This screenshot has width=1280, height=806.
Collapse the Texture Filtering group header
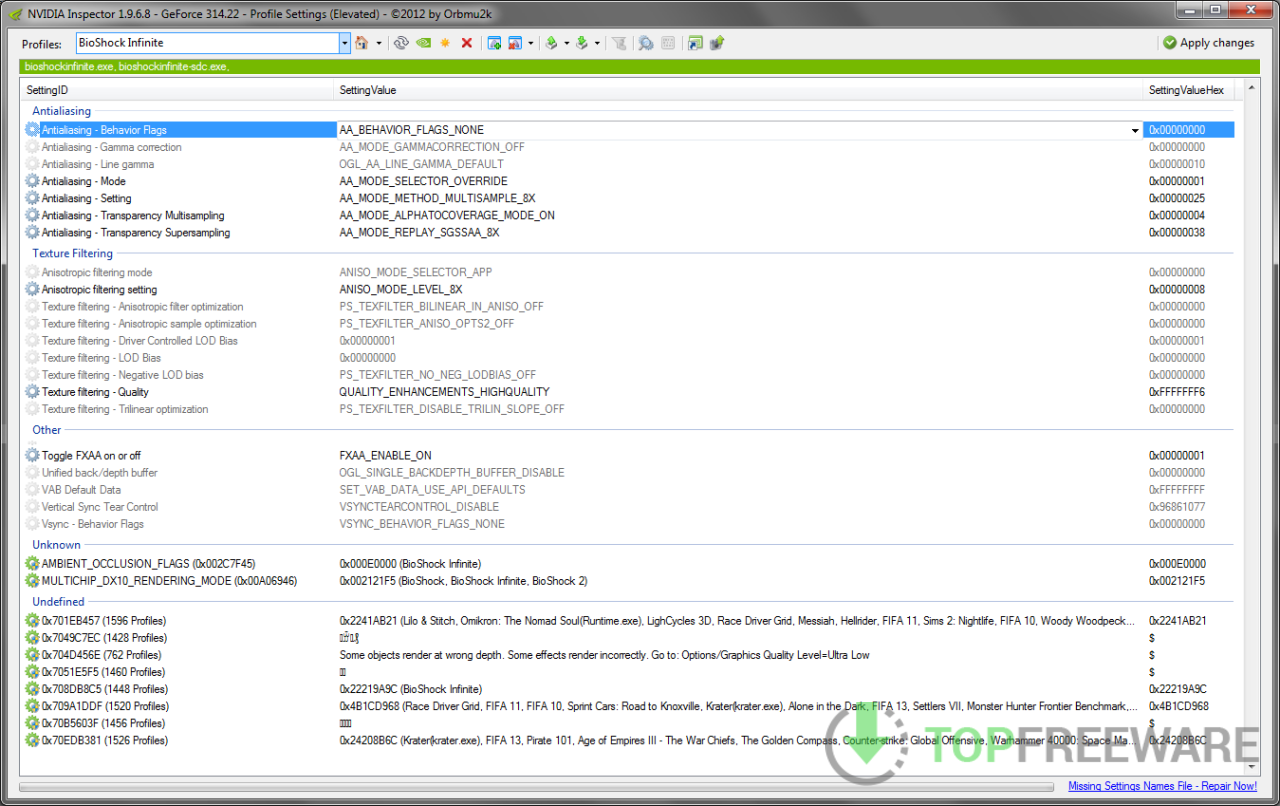point(72,253)
